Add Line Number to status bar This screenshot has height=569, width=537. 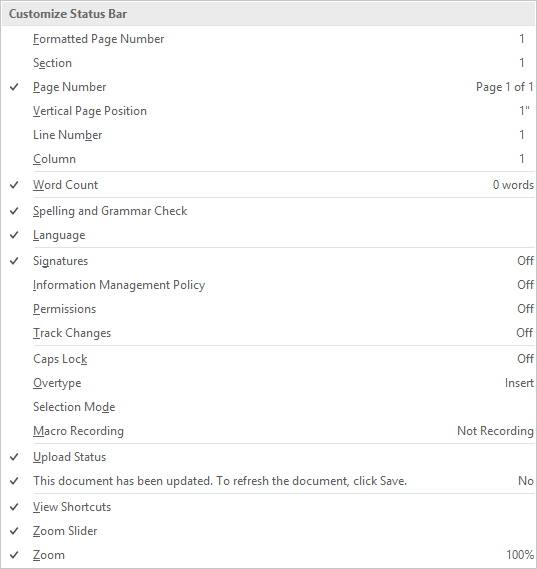268,135
